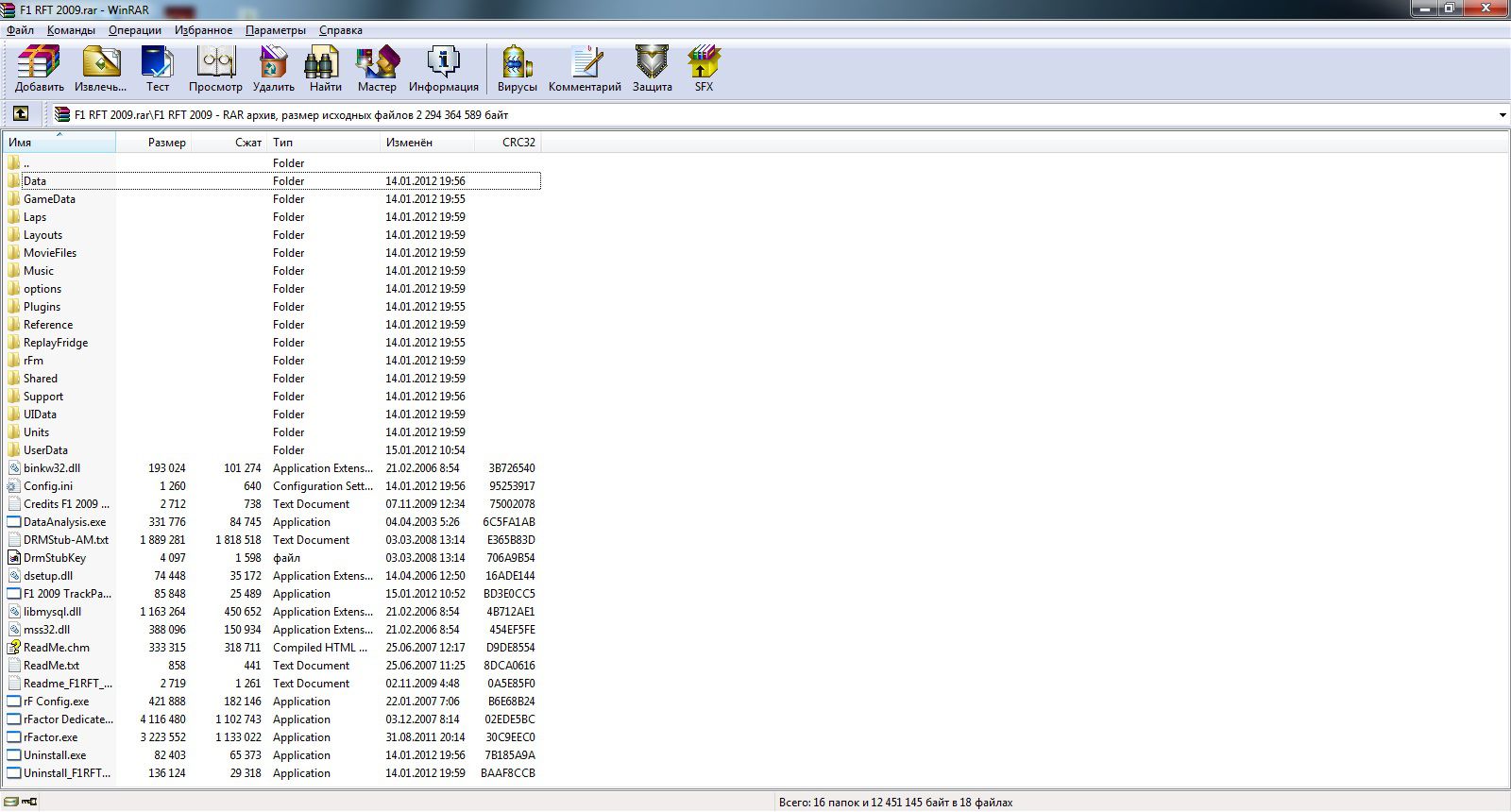Select the parent '..' folder row
The image size is (1511, 812).
pos(272,162)
